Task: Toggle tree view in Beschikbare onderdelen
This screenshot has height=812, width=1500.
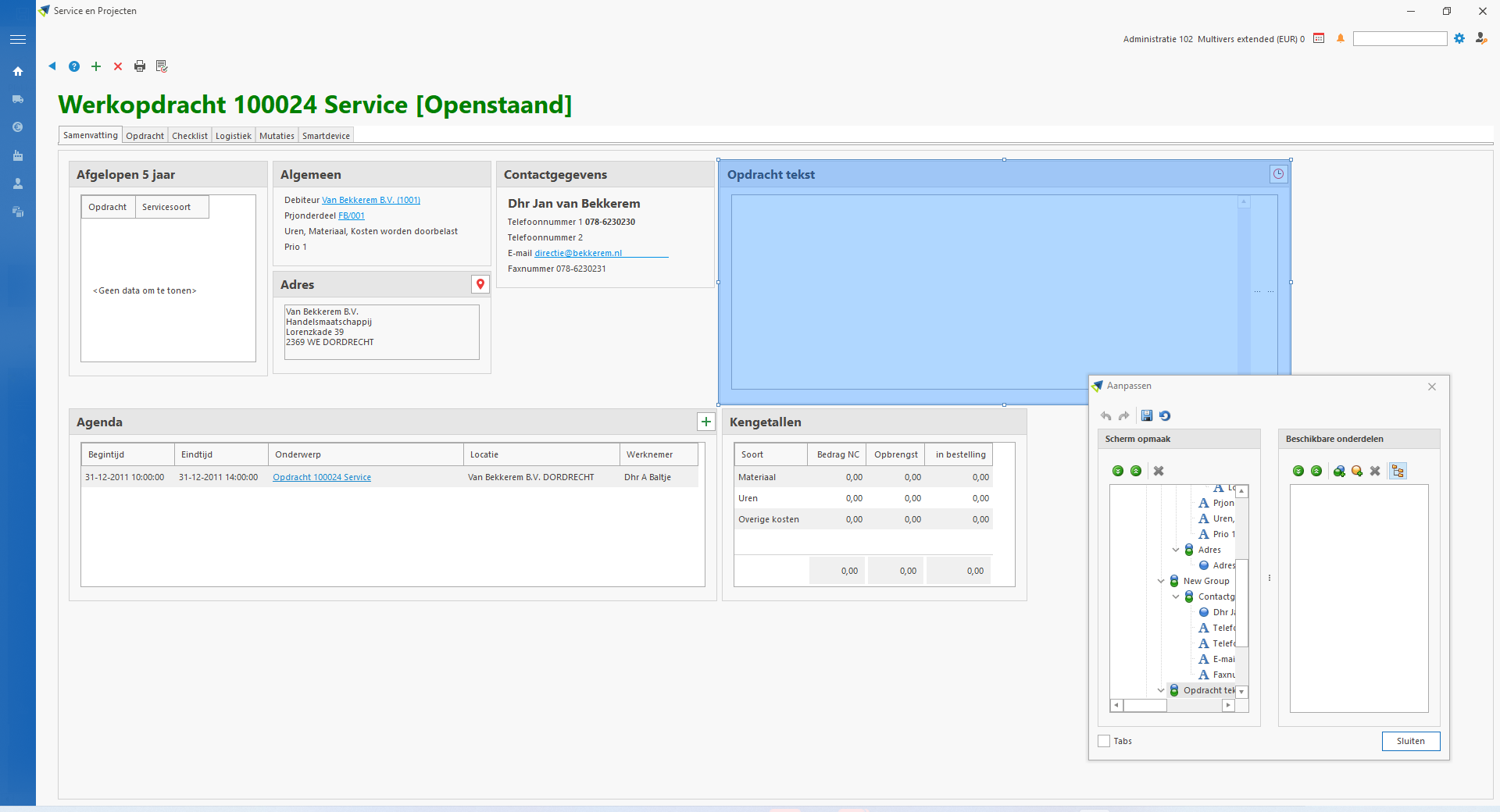Action: point(1398,471)
